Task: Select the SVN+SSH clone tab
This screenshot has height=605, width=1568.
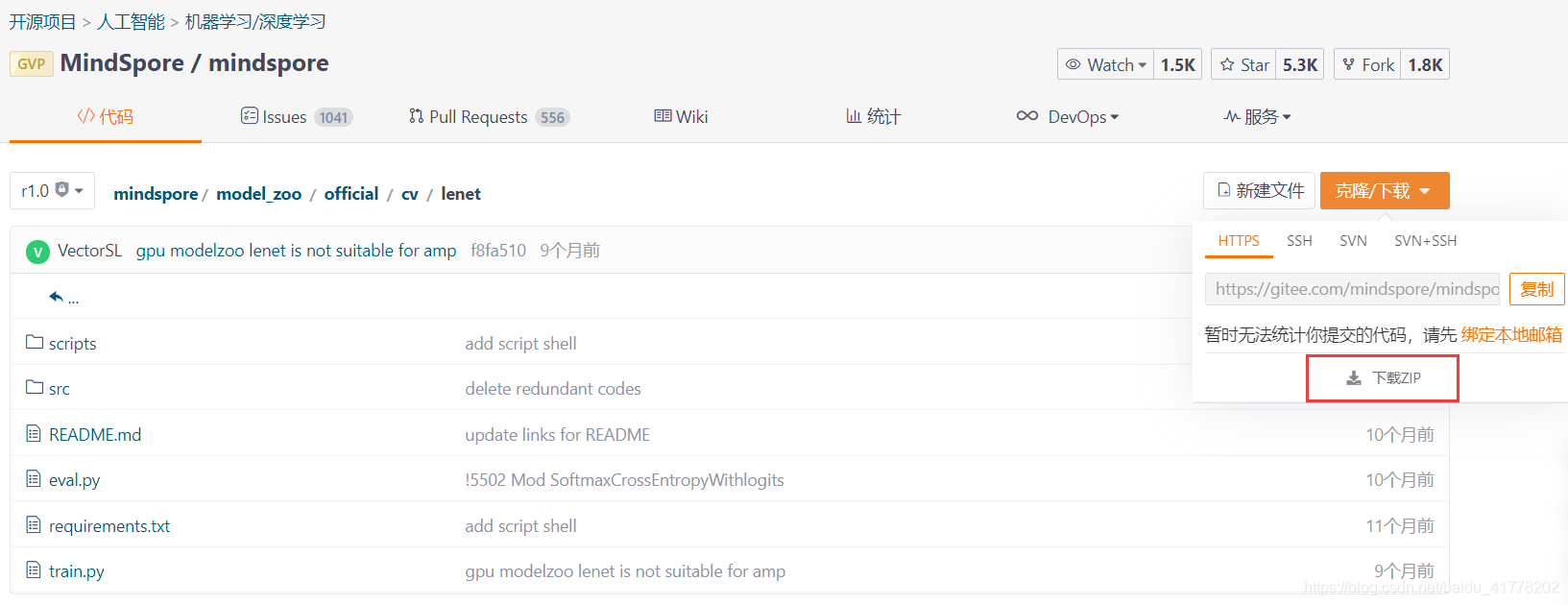Action: [1425, 241]
